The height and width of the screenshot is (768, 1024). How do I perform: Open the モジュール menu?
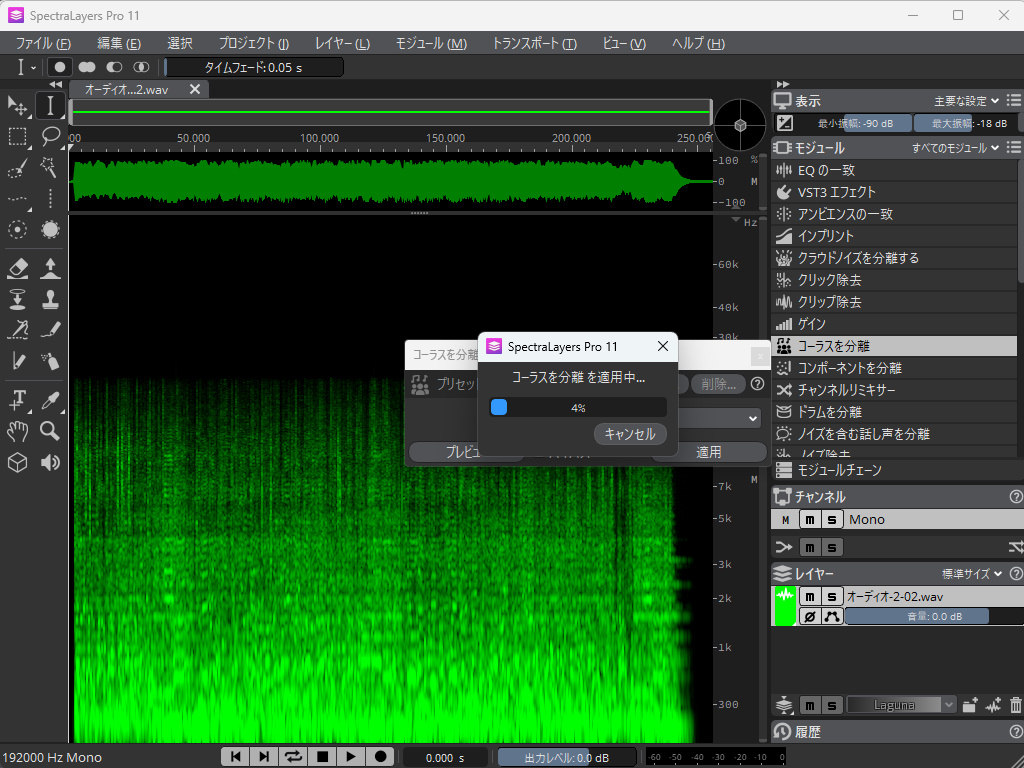pos(431,43)
